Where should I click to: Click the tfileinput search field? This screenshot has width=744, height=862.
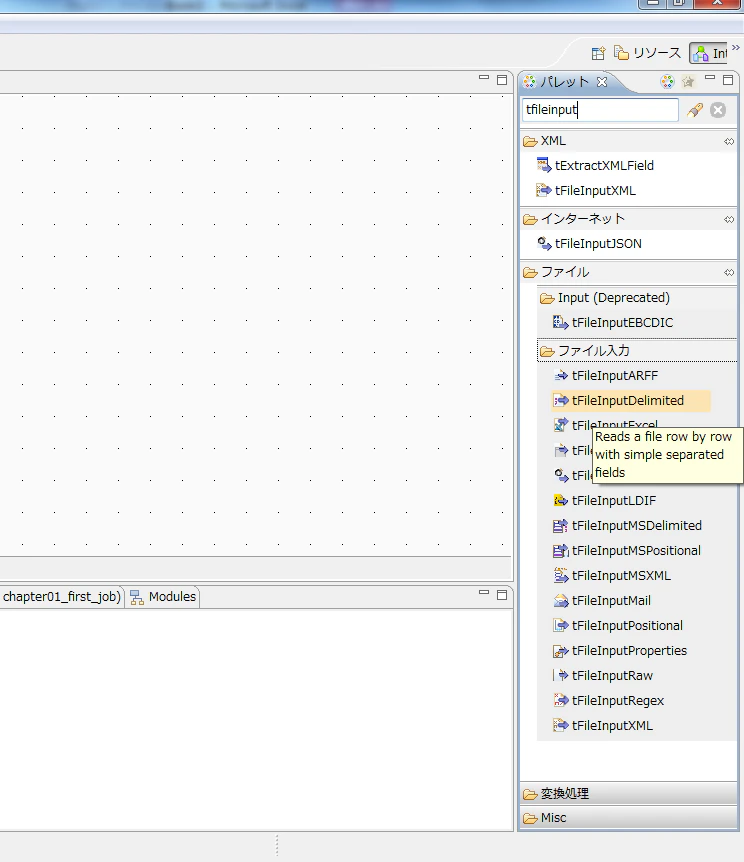(x=600, y=110)
